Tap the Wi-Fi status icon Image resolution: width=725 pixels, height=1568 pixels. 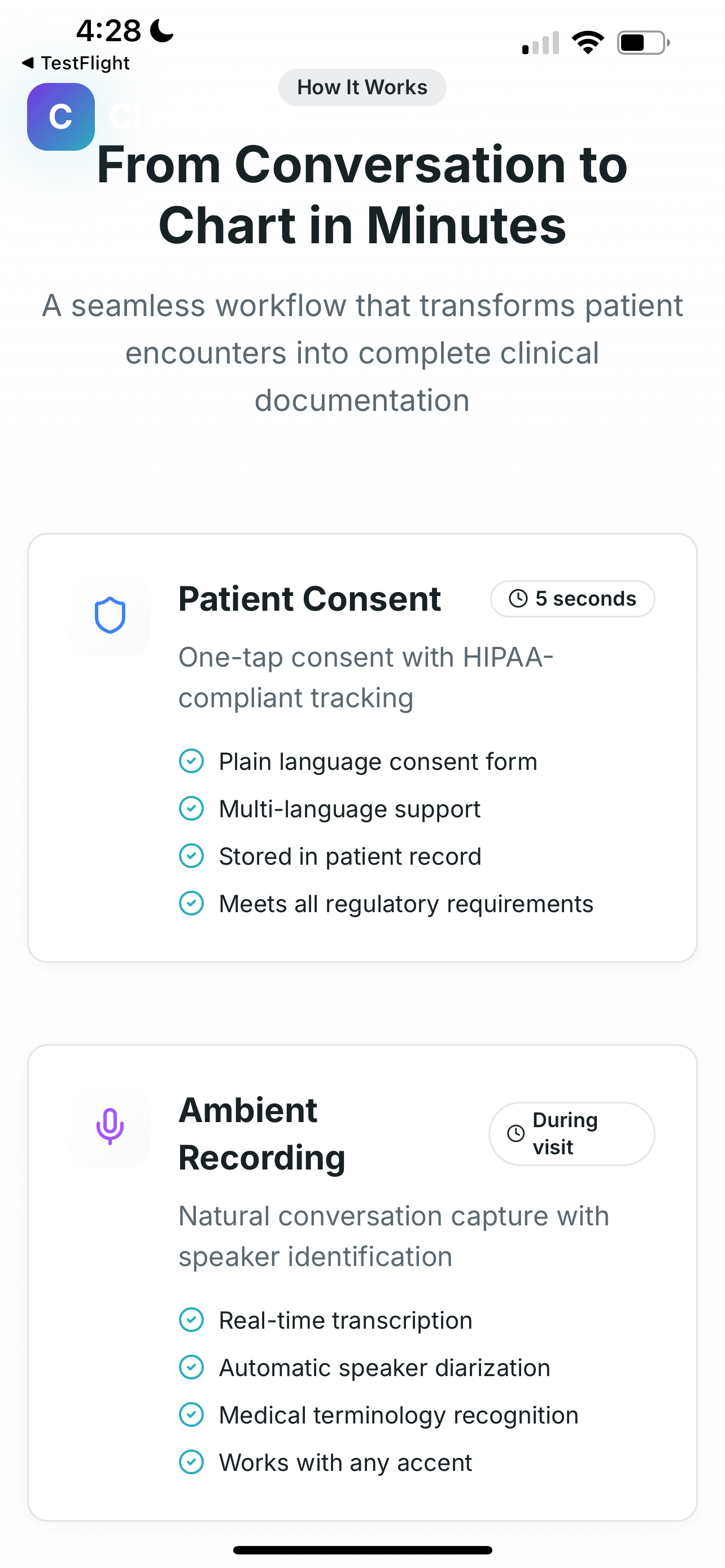tap(587, 42)
